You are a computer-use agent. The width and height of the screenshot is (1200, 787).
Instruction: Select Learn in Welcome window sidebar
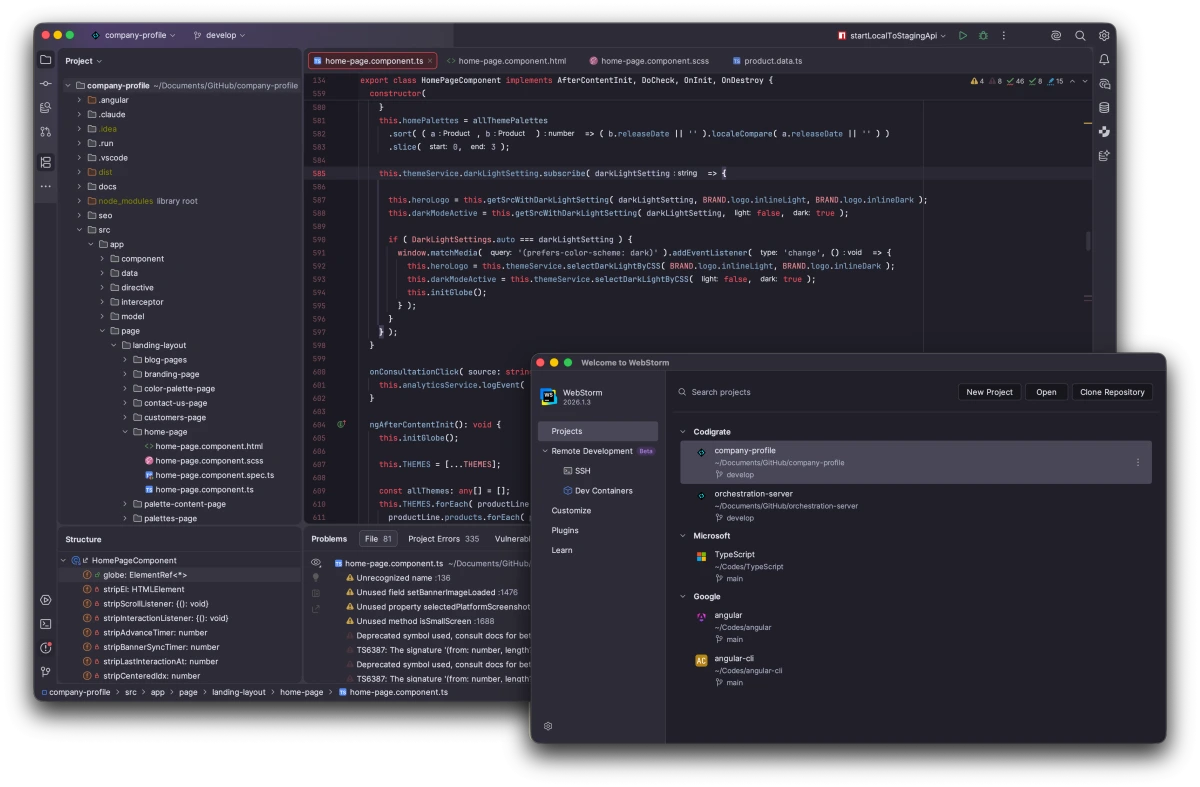tap(562, 550)
